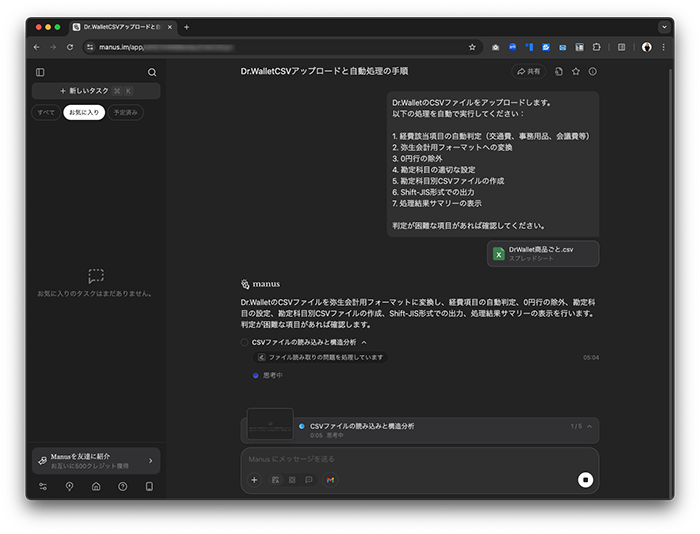Click the Gmail connector icon

click(330, 480)
